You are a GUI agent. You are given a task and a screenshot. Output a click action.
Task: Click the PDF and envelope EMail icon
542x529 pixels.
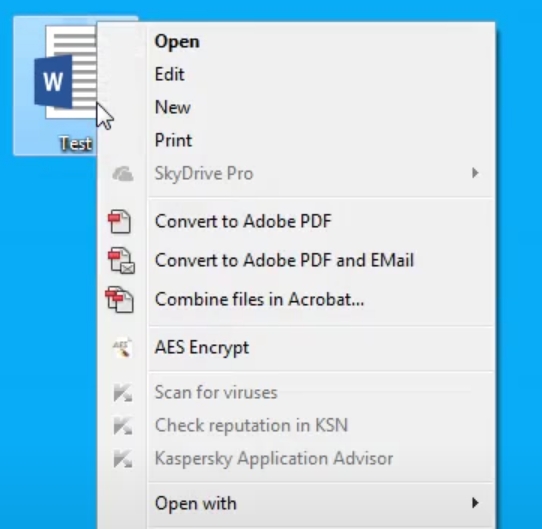click(x=121, y=260)
